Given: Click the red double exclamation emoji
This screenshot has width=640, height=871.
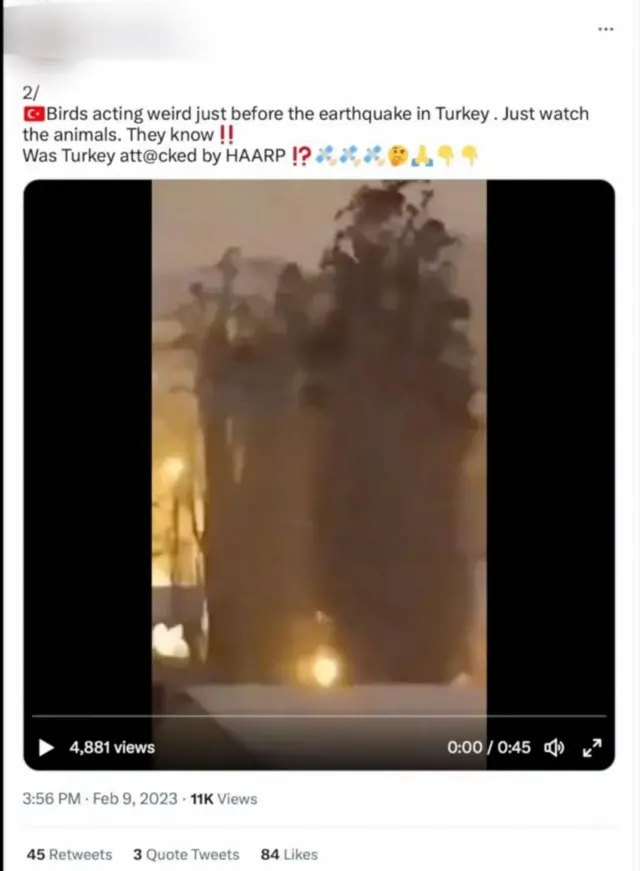Looking at the screenshot, I should click(x=226, y=135).
